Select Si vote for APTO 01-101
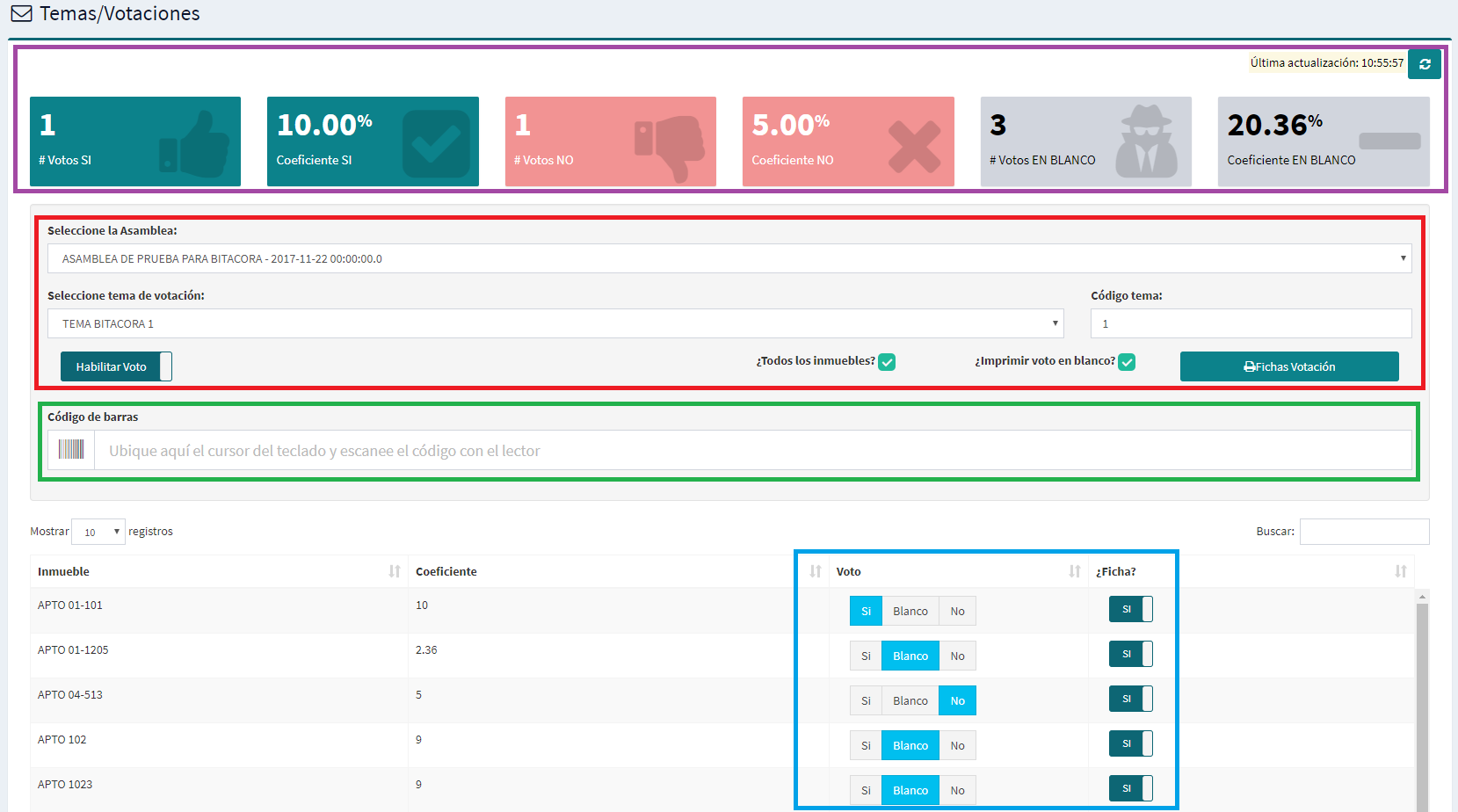The height and width of the screenshot is (812, 1458). pyautogui.click(x=866, y=611)
